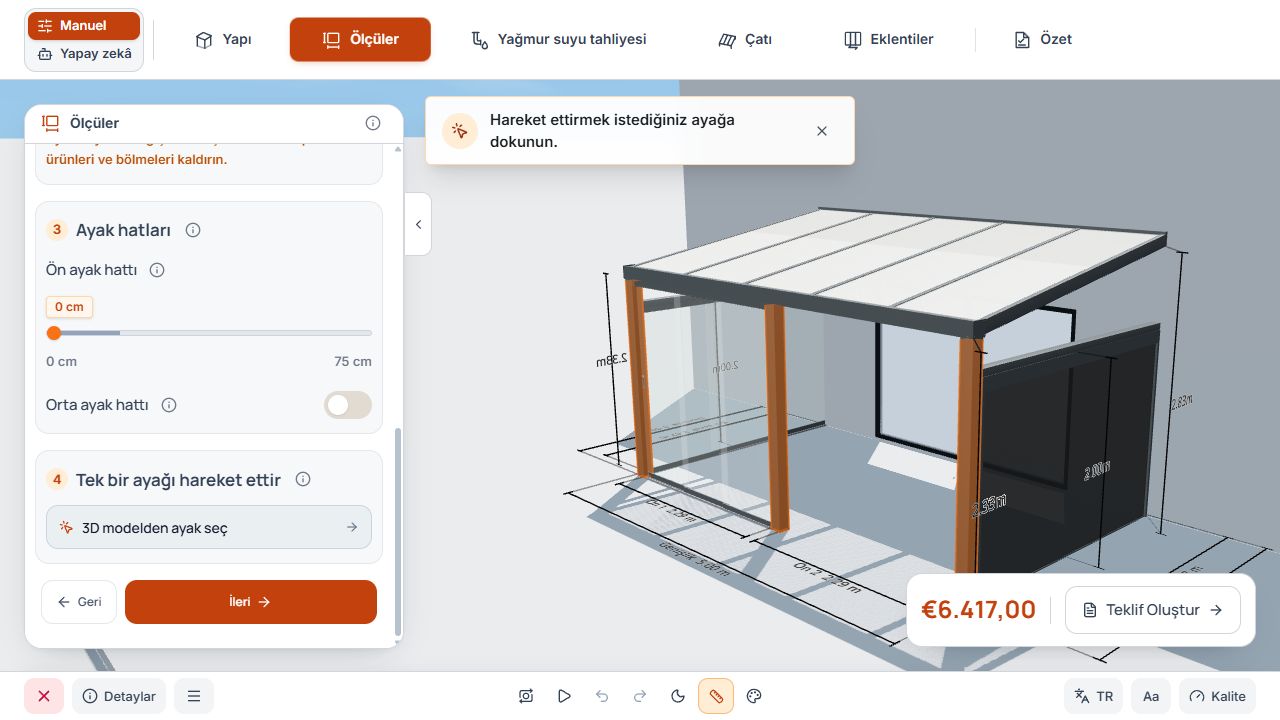Open the Kalite quality settings

tap(1217, 696)
